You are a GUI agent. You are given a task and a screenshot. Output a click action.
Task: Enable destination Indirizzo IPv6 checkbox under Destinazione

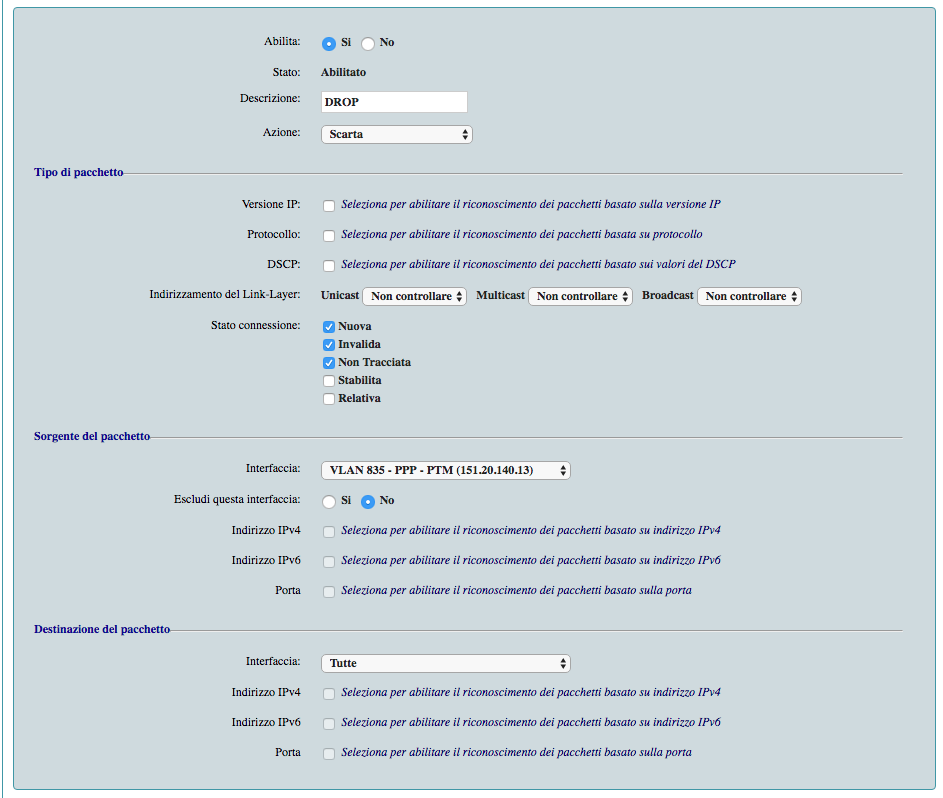(x=328, y=724)
